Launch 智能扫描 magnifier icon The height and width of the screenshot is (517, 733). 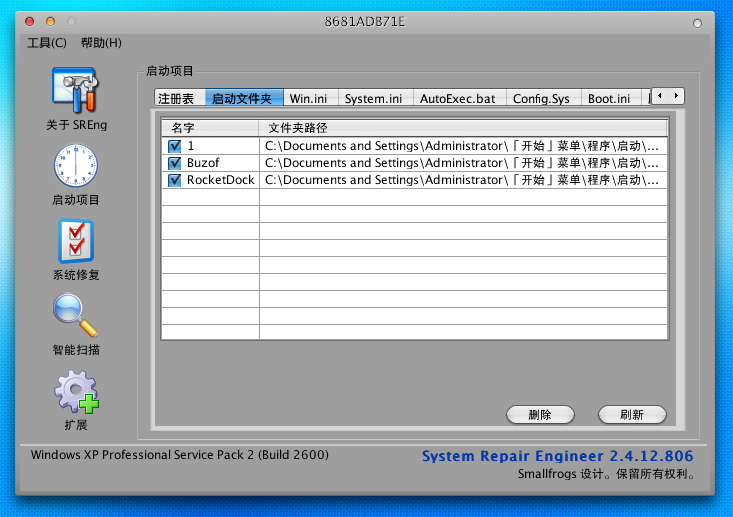click(76, 316)
